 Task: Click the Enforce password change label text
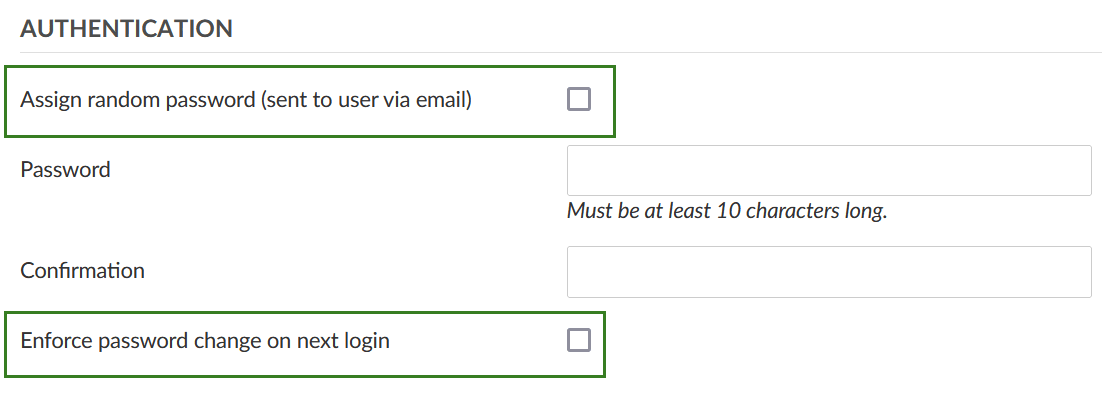(205, 341)
